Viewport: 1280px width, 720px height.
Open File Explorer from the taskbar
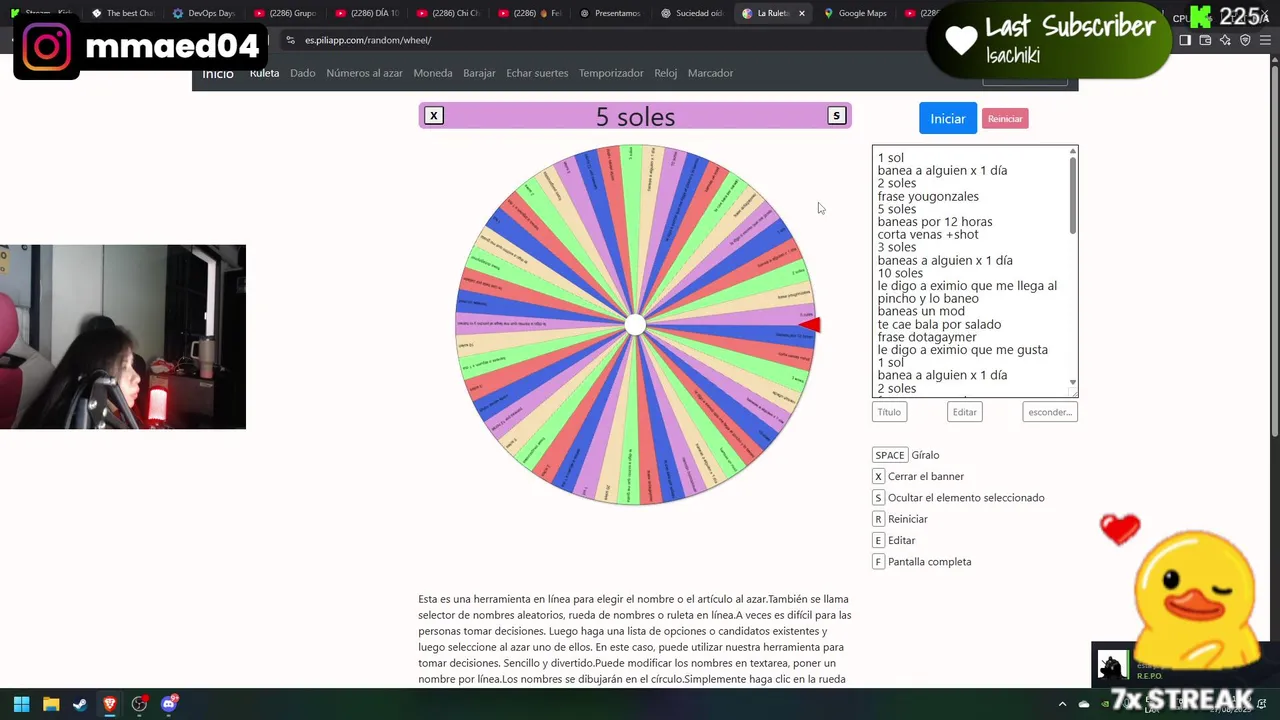[x=51, y=704]
